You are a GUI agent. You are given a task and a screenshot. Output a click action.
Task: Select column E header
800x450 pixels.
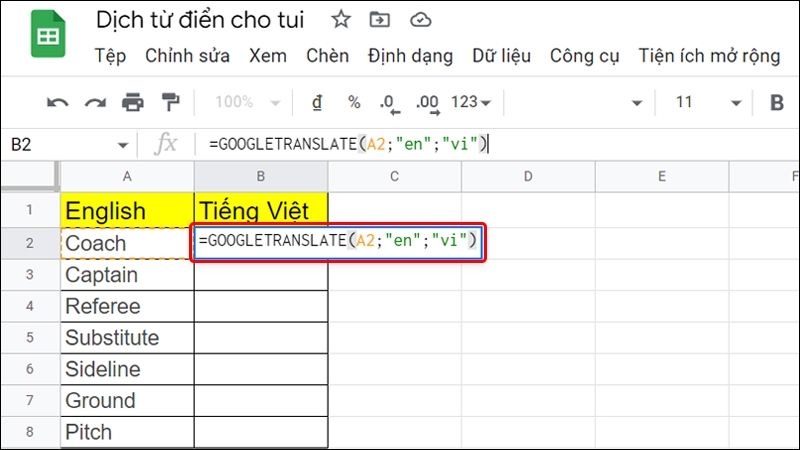[662, 177]
